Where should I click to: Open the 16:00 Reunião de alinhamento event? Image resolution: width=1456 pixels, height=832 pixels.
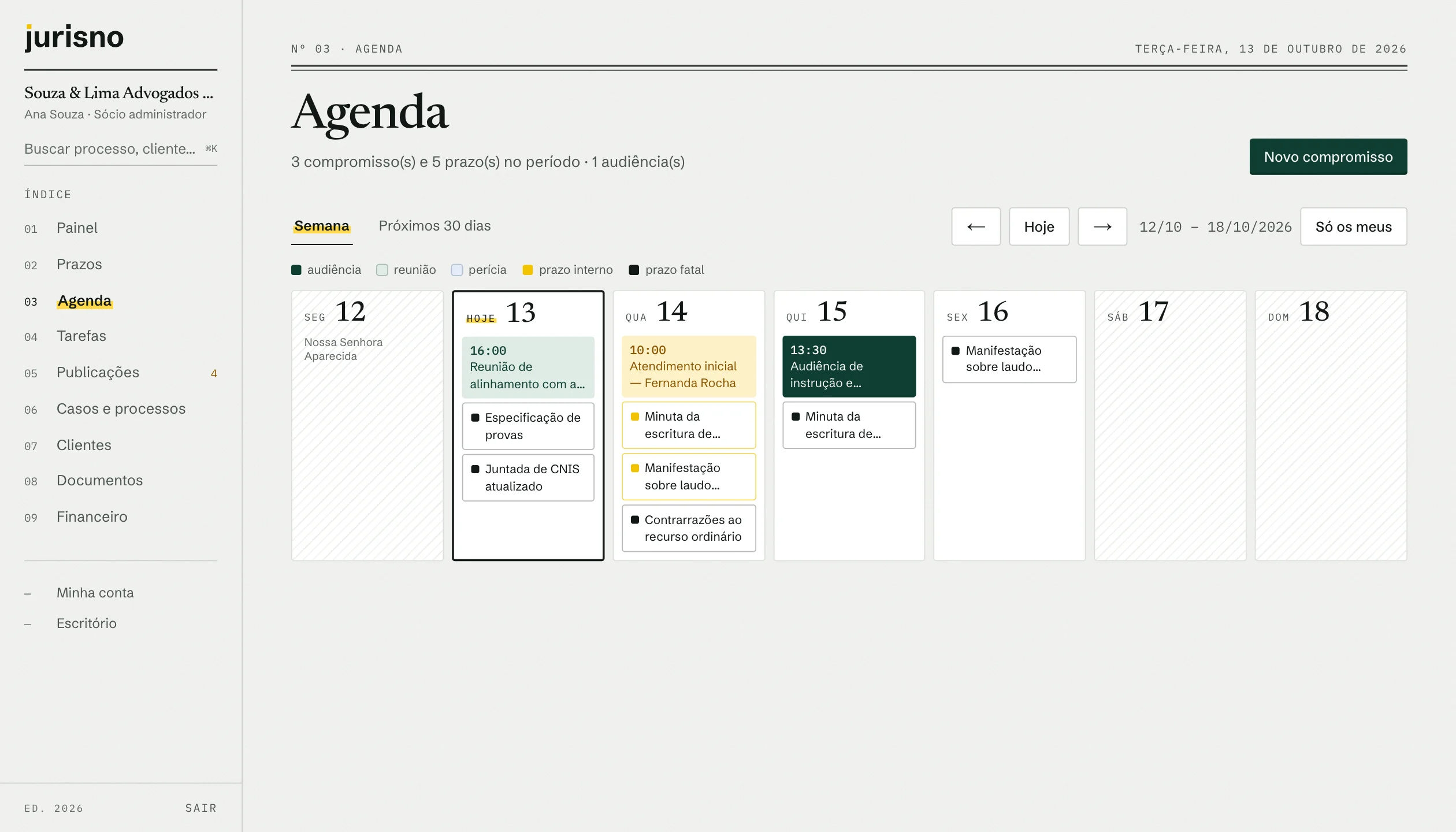point(528,367)
